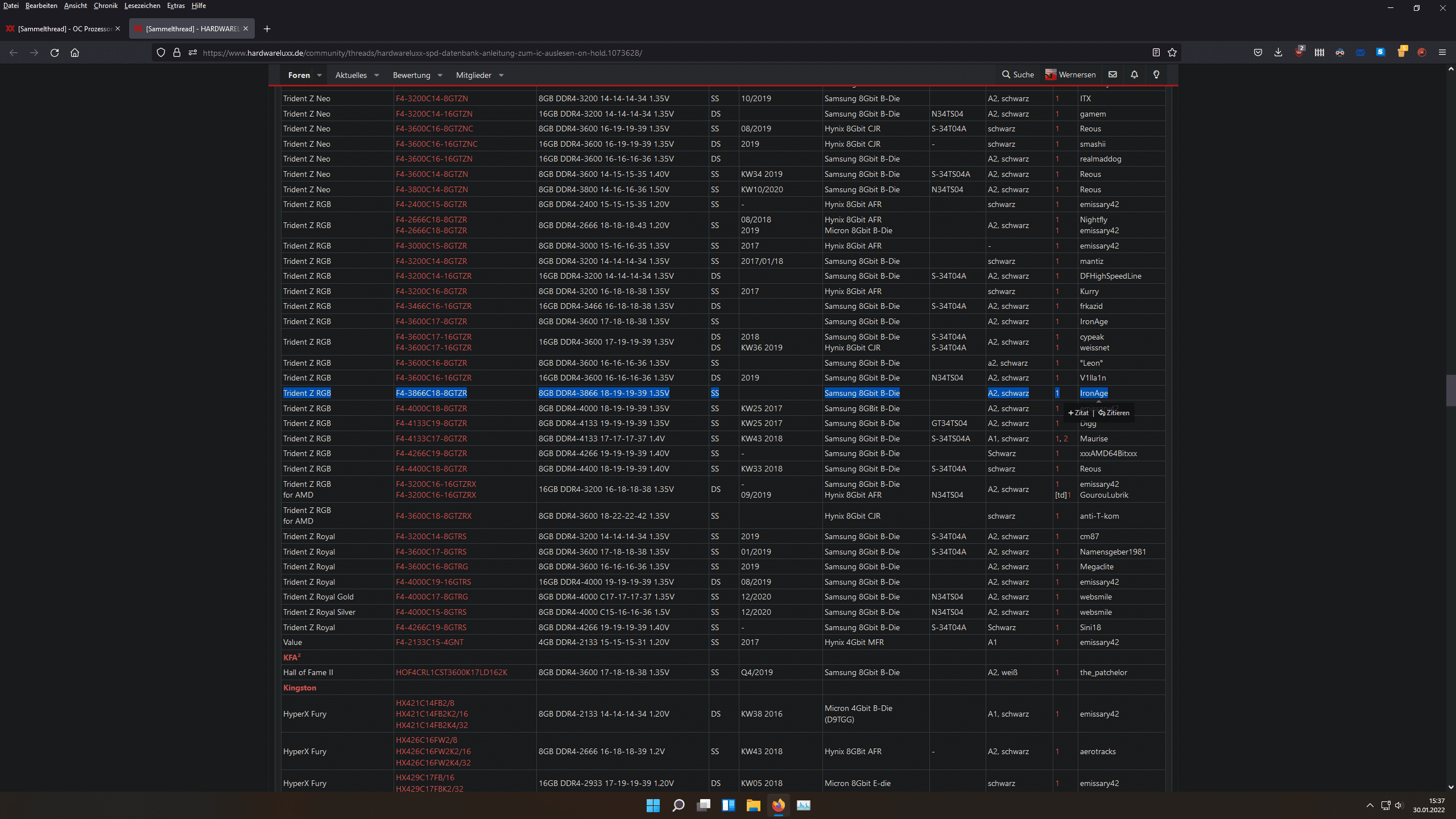
Task: Click the Zitieren button in the popup
Action: click(1114, 413)
